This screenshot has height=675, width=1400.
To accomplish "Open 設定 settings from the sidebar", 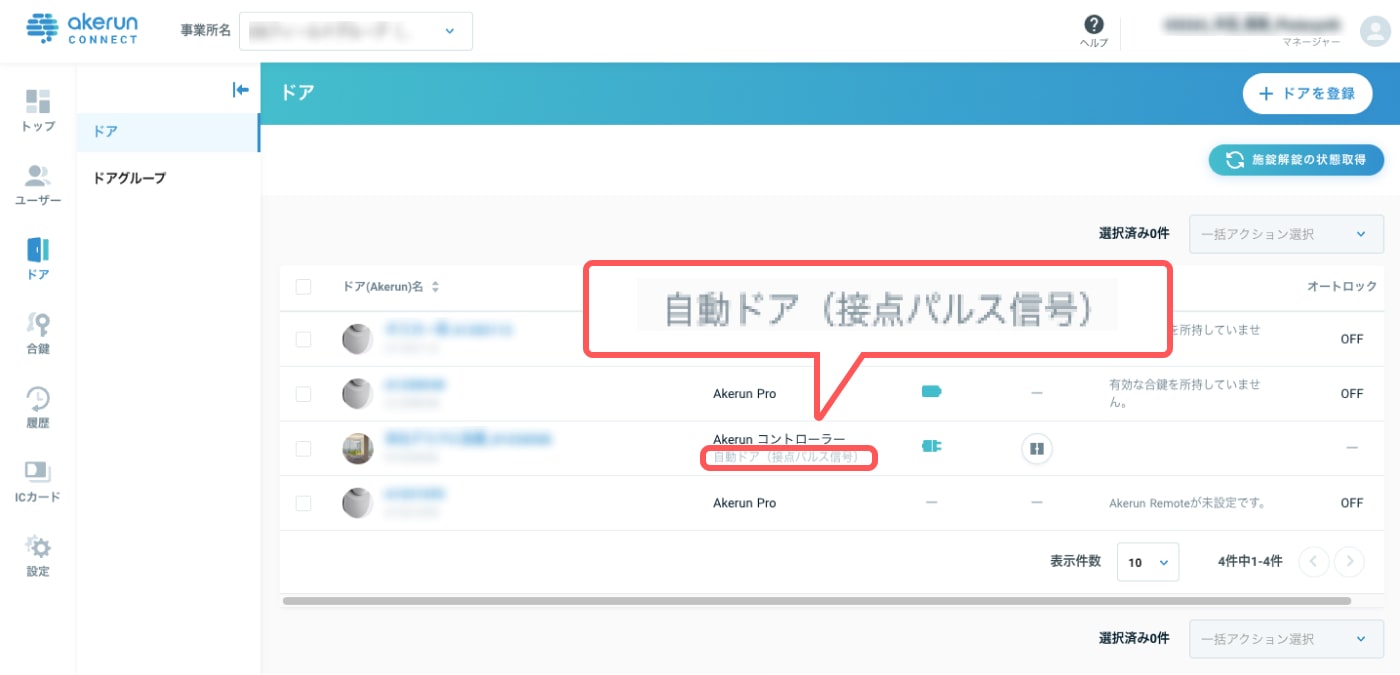I will click(38, 556).
